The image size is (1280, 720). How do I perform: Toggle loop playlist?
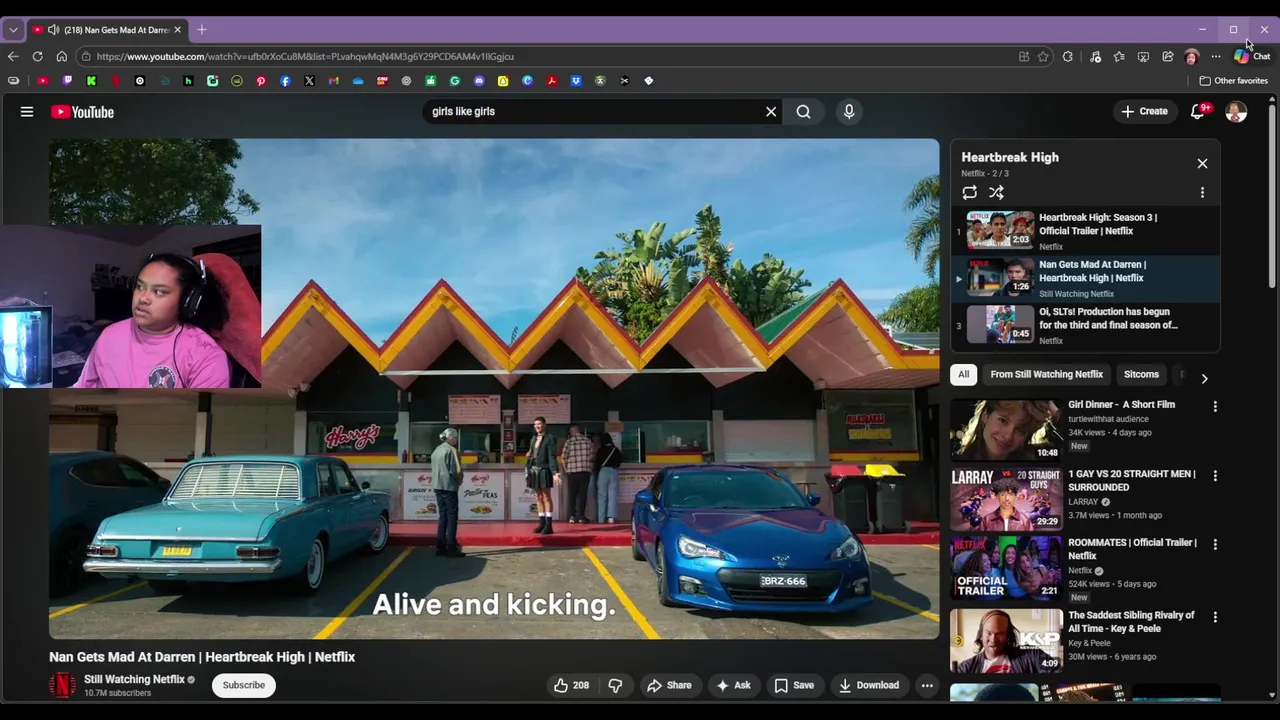969,192
